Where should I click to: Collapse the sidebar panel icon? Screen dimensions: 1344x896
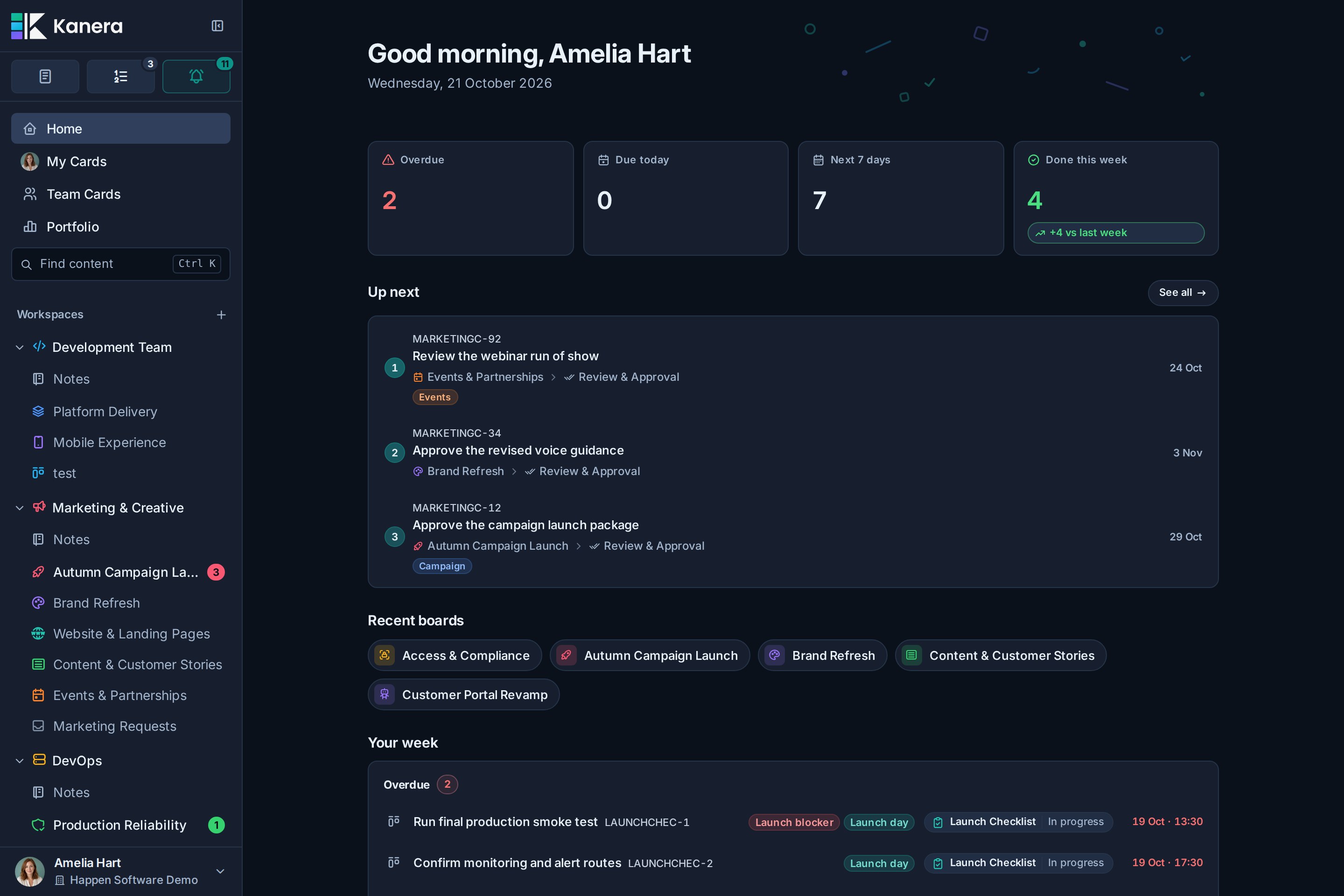click(x=217, y=26)
